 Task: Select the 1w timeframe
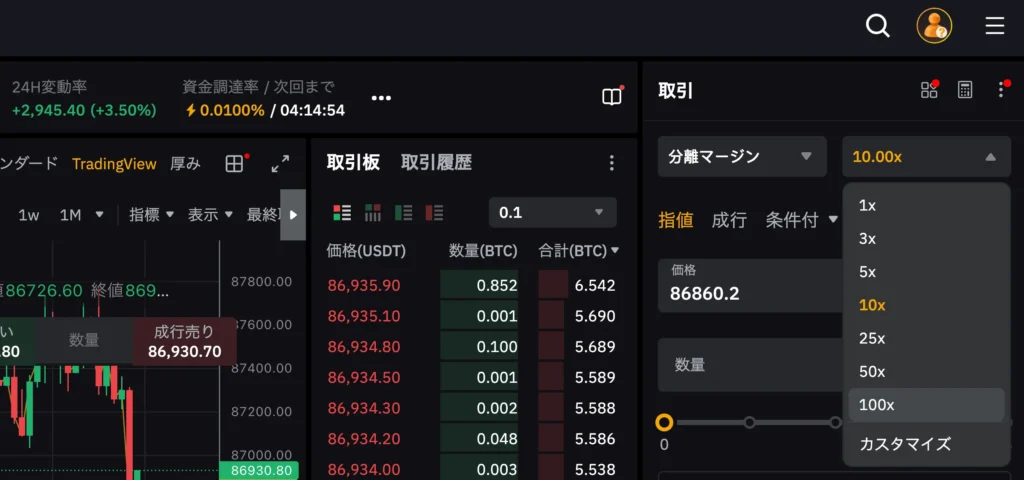[x=29, y=215]
